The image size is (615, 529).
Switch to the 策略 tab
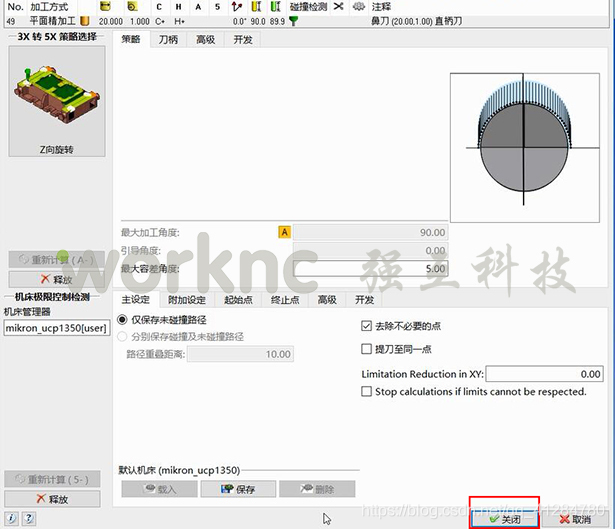[131, 39]
